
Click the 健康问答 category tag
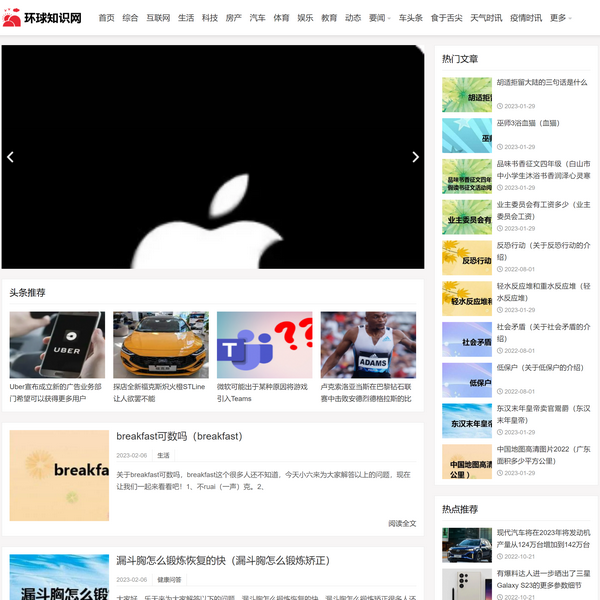pyautogui.click(x=169, y=579)
